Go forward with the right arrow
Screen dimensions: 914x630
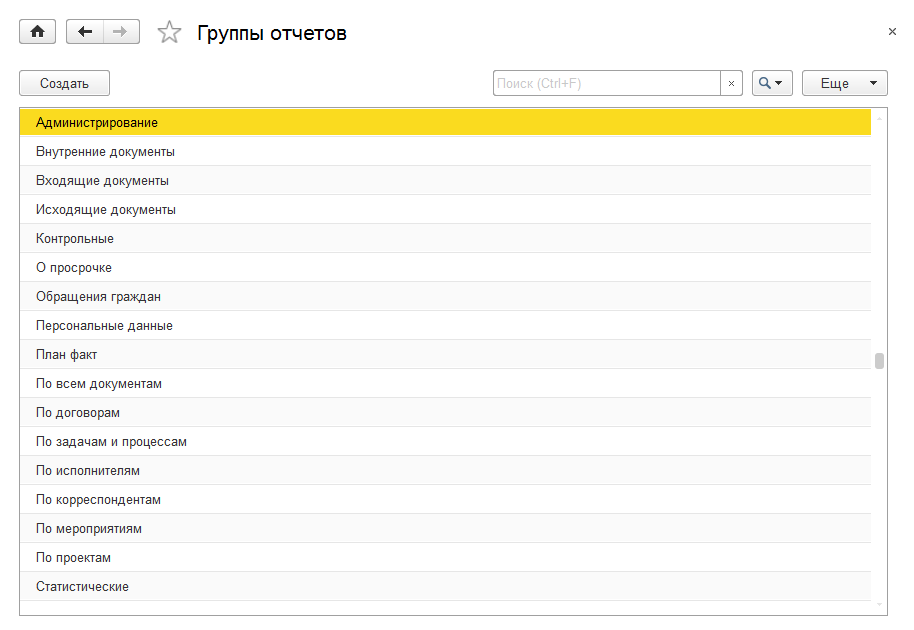(x=120, y=32)
